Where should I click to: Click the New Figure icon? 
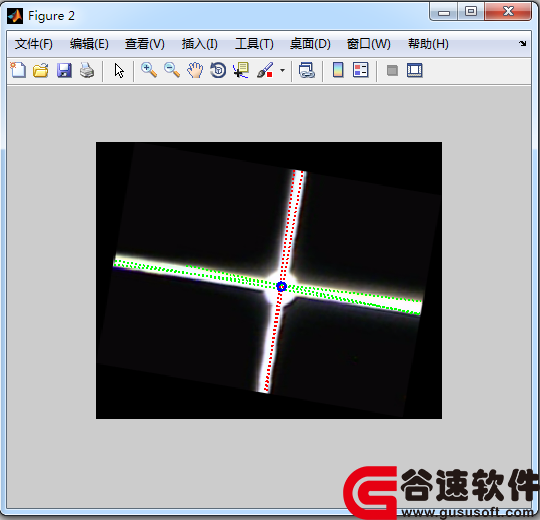(x=18, y=70)
